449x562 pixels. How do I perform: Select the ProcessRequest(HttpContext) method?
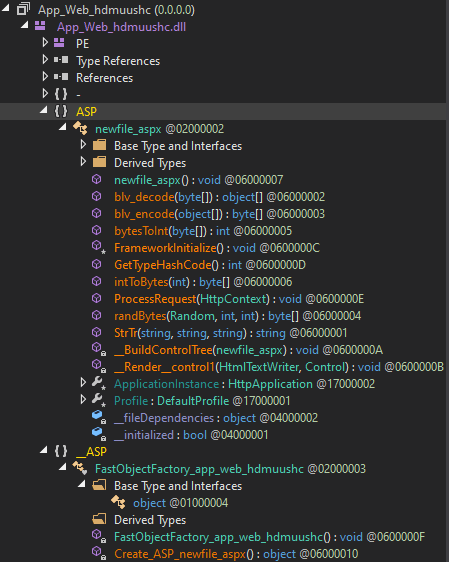(239, 299)
